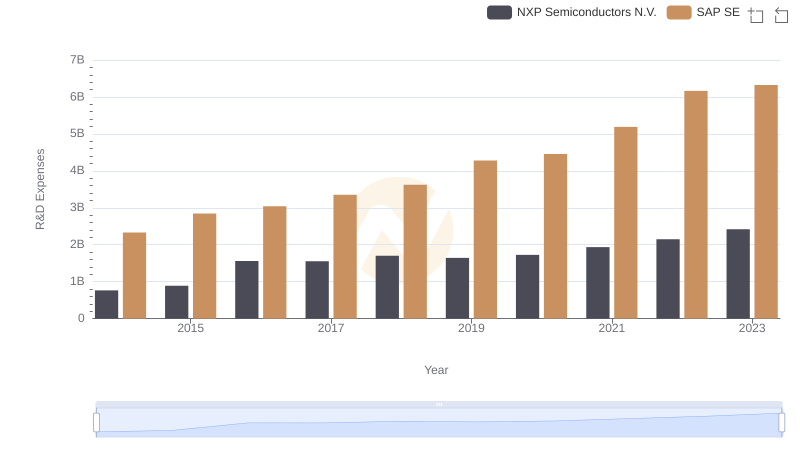Click the range slider top grab bar
The width and height of the screenshot is (800, 461).
pos(439,404)
